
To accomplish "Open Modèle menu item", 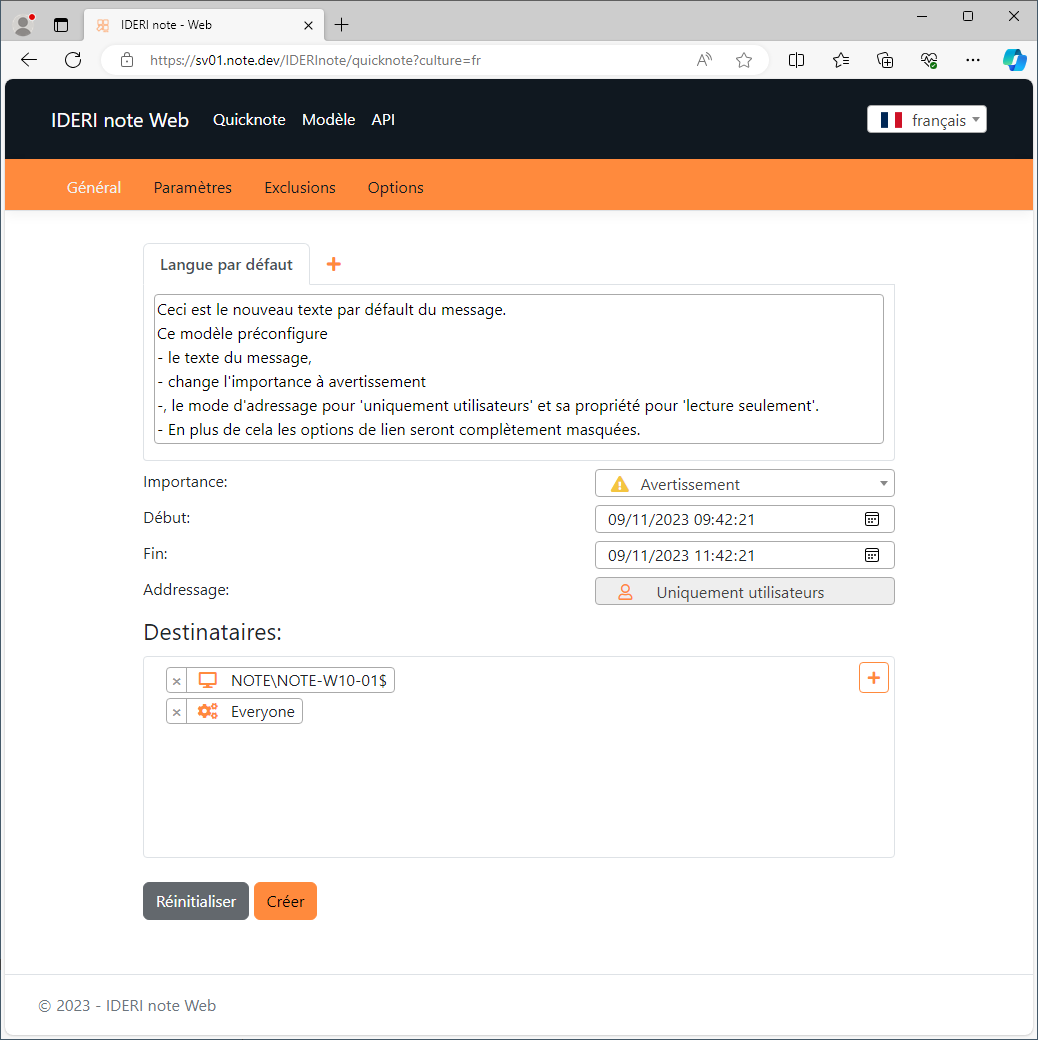I will pos(328,119).
